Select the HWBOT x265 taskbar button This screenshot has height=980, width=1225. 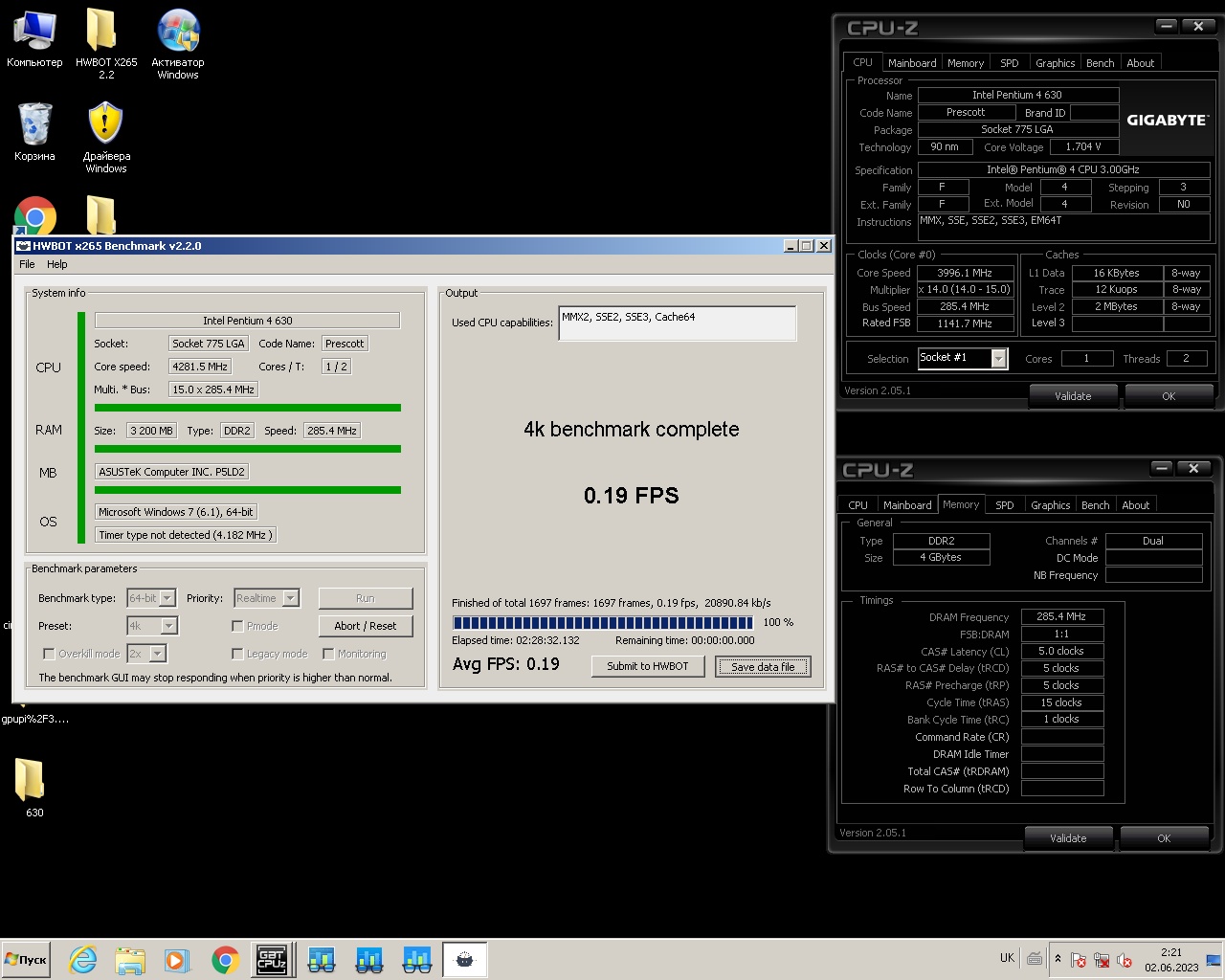click(465, 959)
